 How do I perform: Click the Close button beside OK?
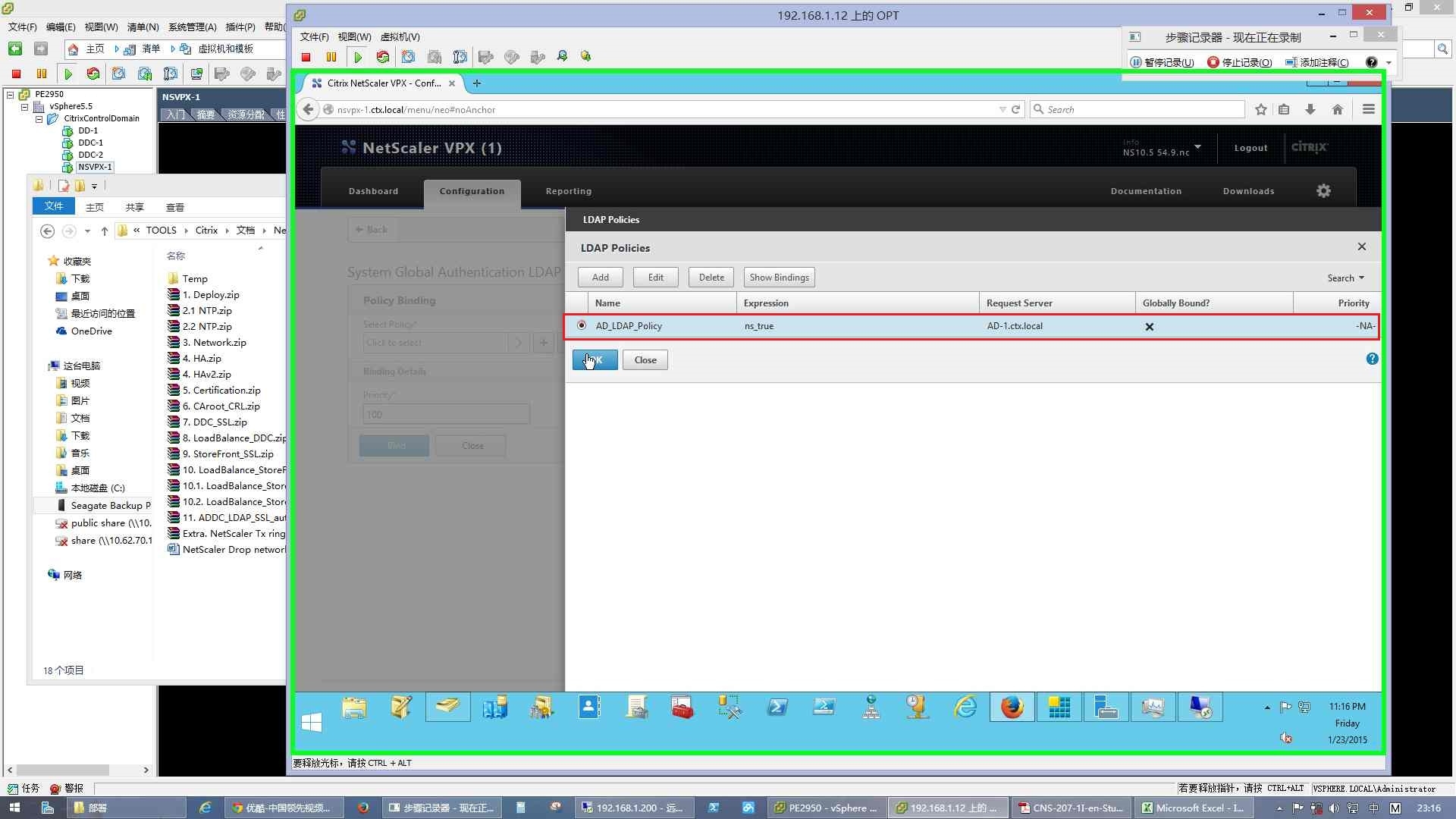pyautogui.click(x=645, y=360)
